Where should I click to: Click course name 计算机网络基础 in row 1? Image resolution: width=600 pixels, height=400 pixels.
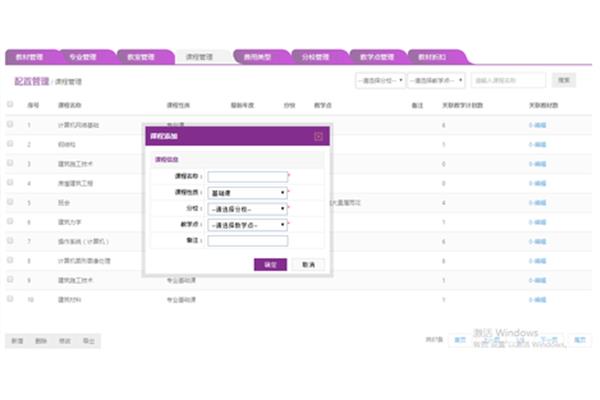pos(78,125)
